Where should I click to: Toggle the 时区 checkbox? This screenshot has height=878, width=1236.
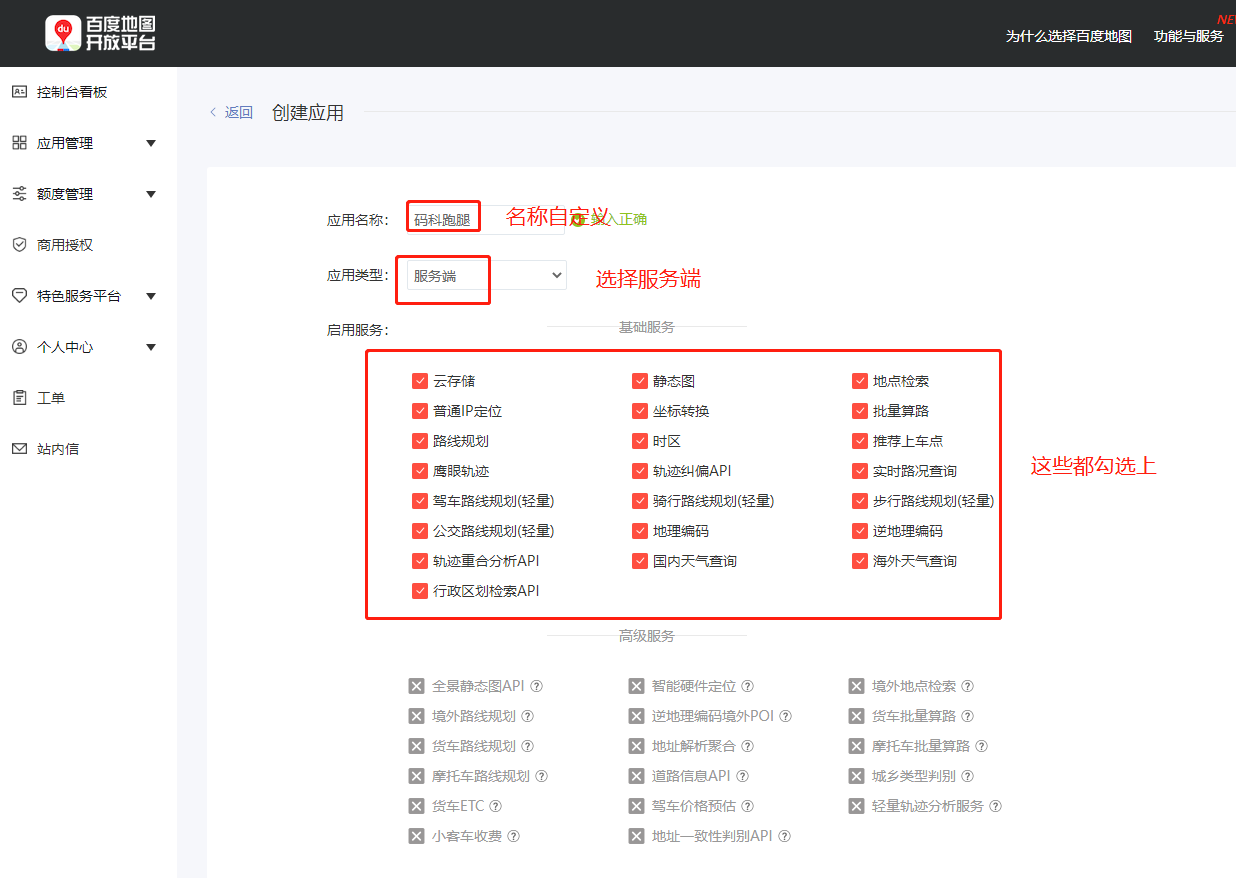click(x=640, y=441)
